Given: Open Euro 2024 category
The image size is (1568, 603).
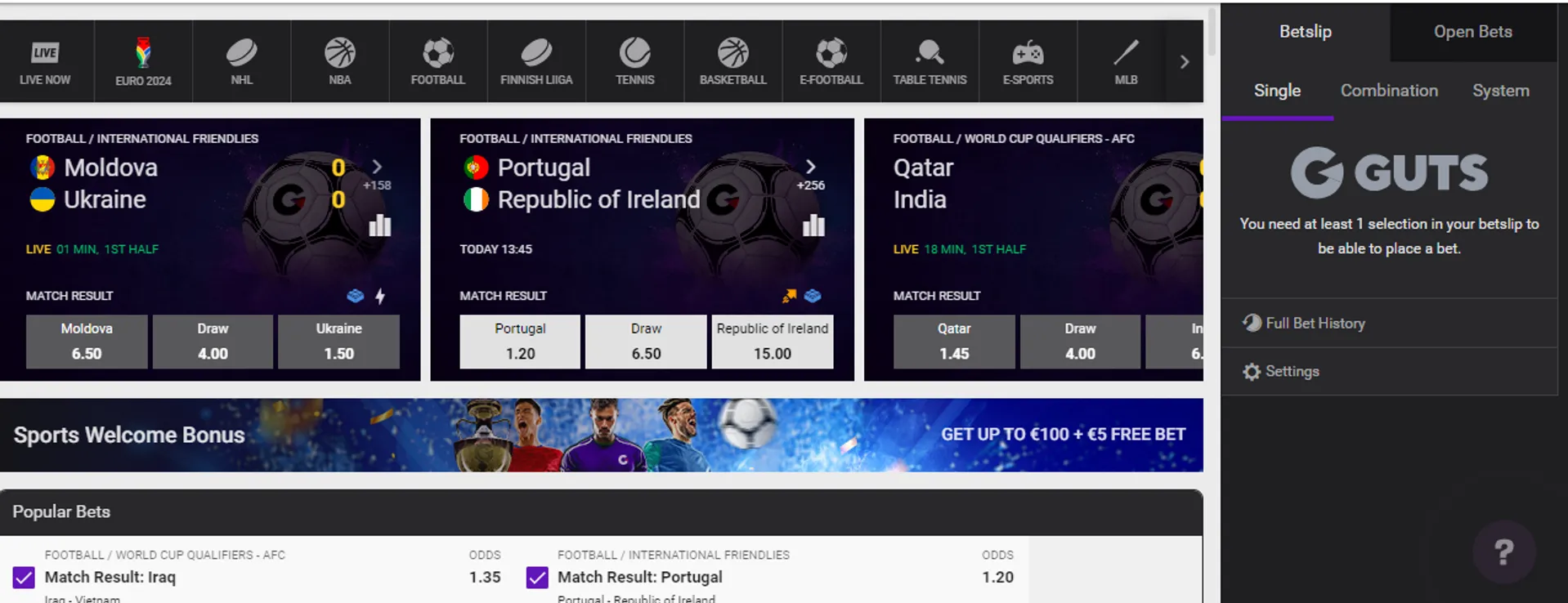Looking at the screenshot, I should point(143,61).
